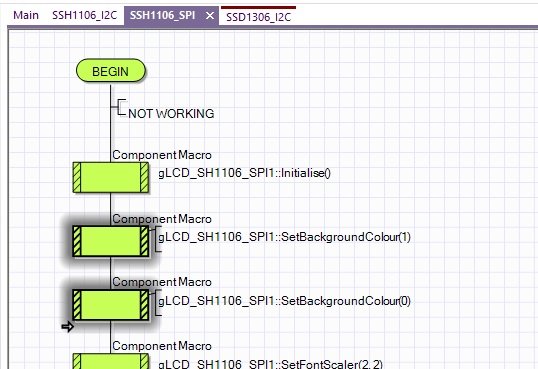Activate the SSH1106_SPI tab
The height and width of the screenshot is (369, 538).
tap(162, 15)
